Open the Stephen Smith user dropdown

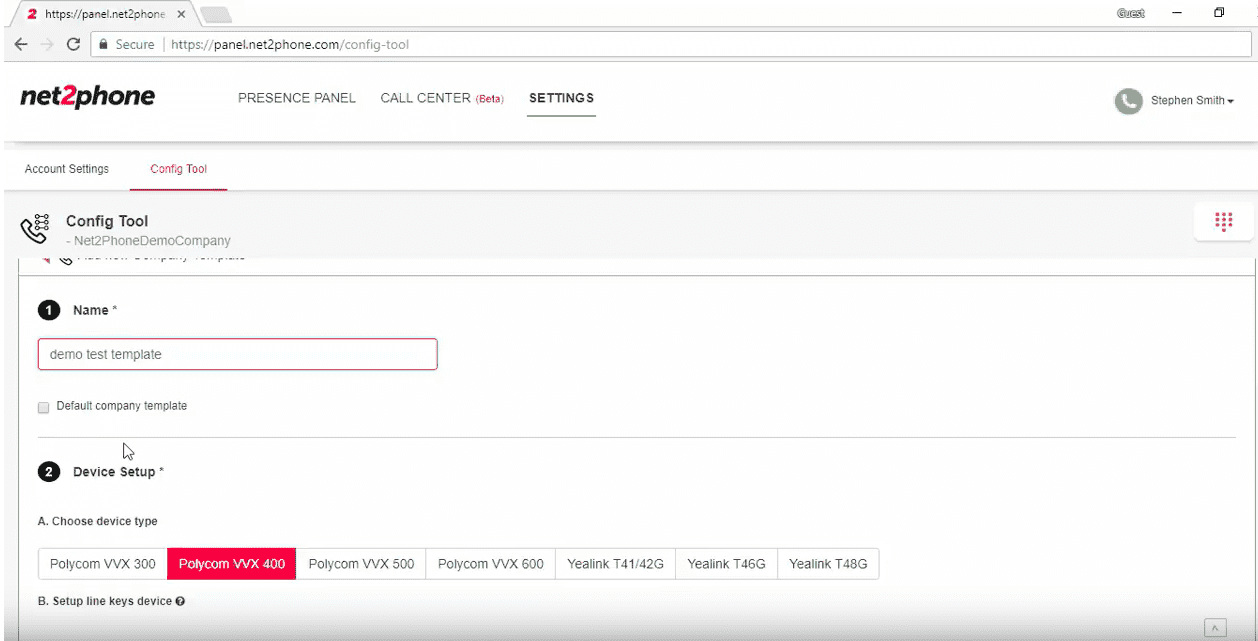(1192, 101)
